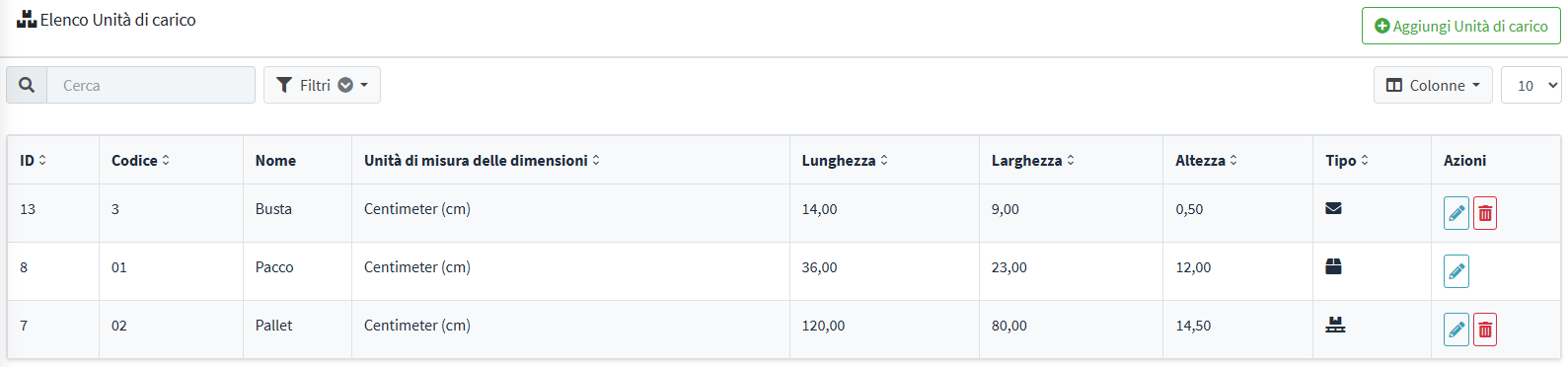Image resolution: width=1568 pixels, height=367 pixels.
Task: Click the envelope type icon for Busta
Action: pyautogui.click(x=1333, y=208)
